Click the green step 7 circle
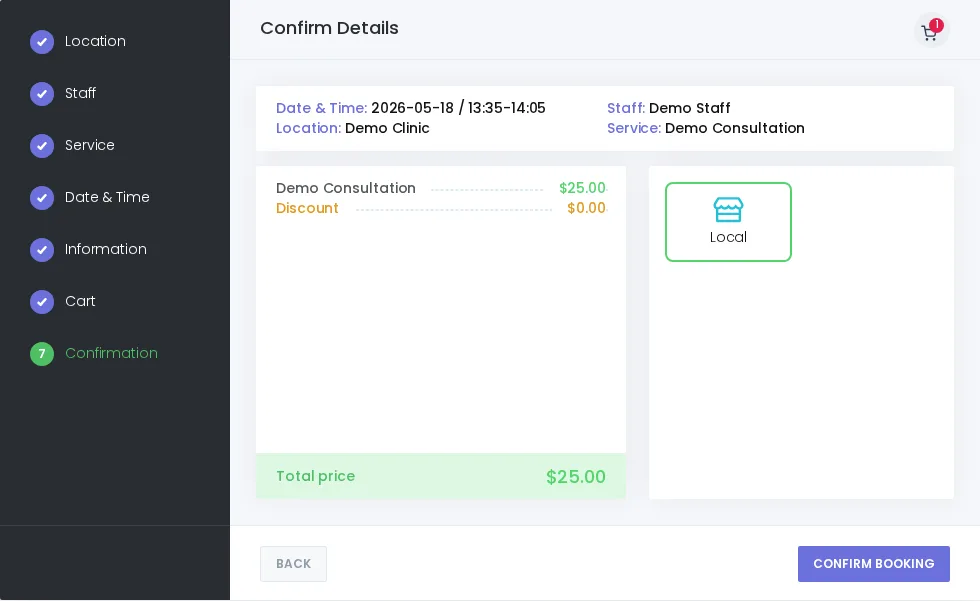Image resolution: width=980 pixels, height=601 pixels. (42, 354)
